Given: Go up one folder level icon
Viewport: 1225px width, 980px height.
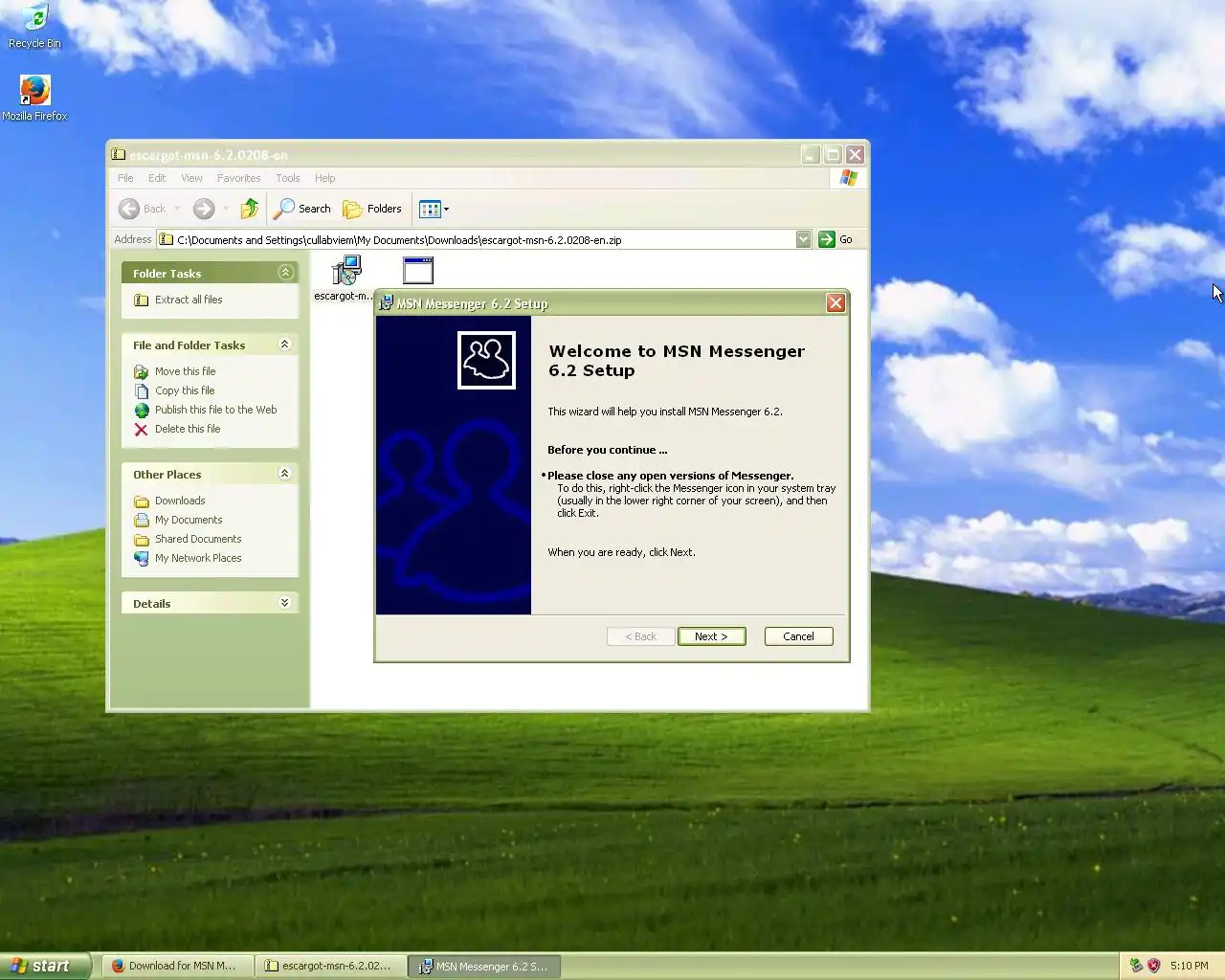Looking at the screenshot, I should (250, 208).
